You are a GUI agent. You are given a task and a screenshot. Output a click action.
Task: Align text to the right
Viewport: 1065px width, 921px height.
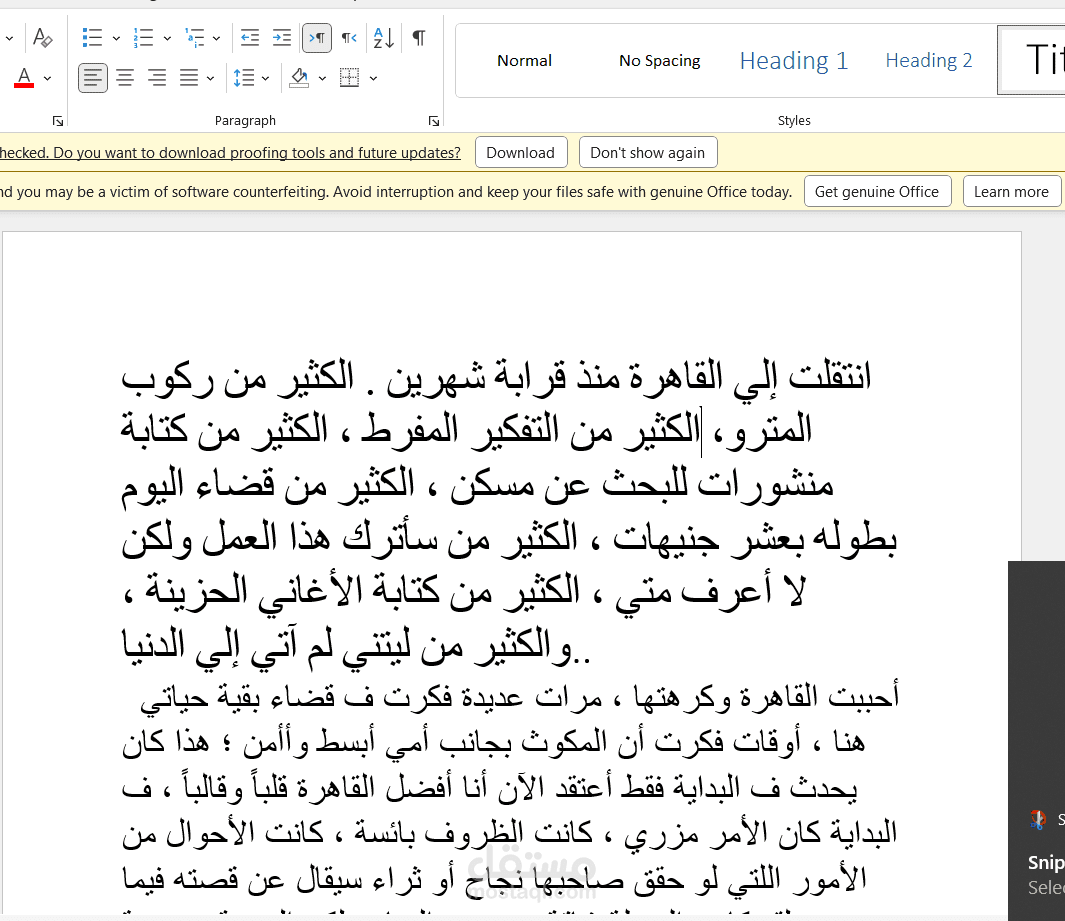[x=157, y=77]
